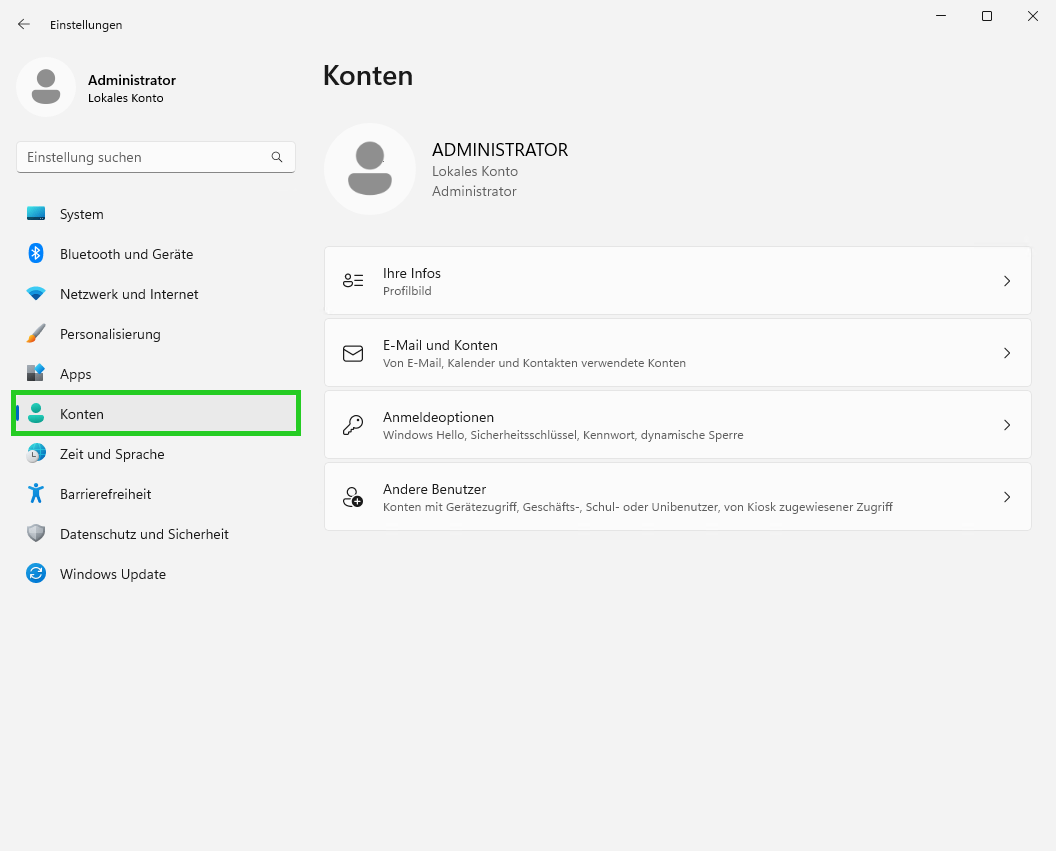
Task: Open Datenschutz und Sicherheit settings
Action: [35, 534]
